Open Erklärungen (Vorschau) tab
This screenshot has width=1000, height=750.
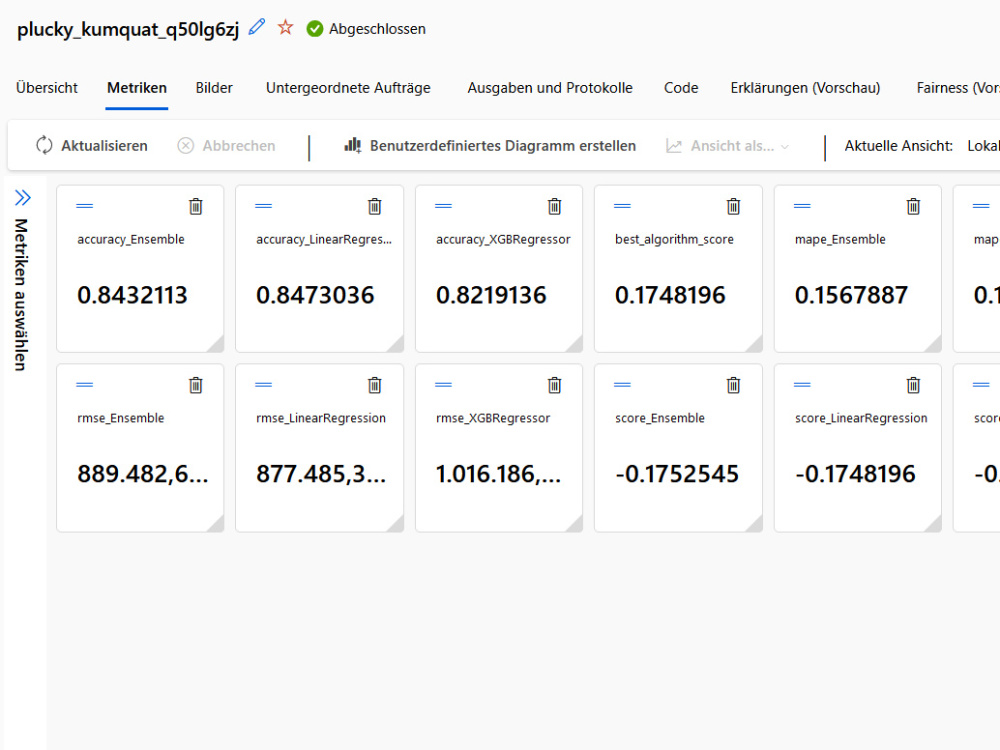coord(805,88)
